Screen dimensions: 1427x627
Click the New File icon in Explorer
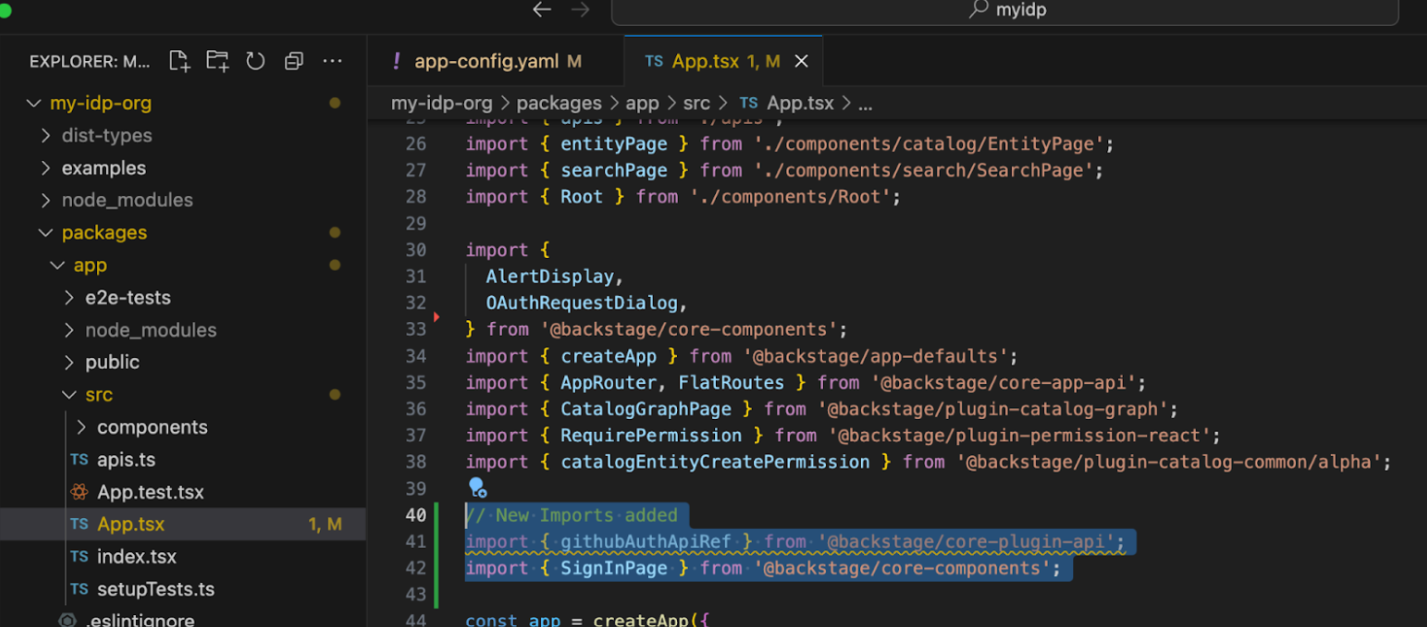(x=179, y=60)
